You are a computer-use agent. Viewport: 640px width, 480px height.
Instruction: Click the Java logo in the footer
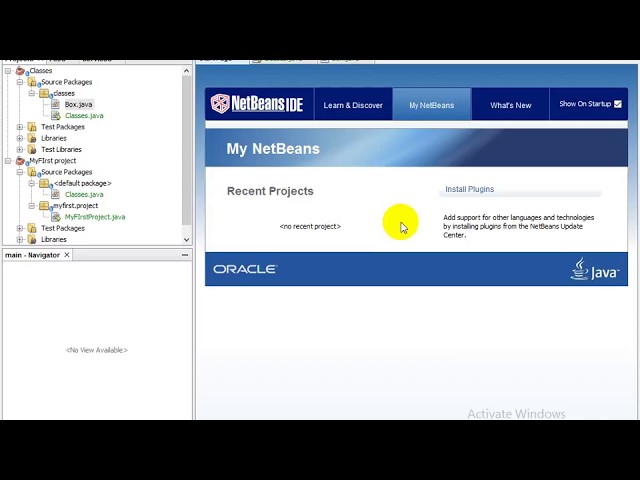pyautogui.click(x=595, y=269)
